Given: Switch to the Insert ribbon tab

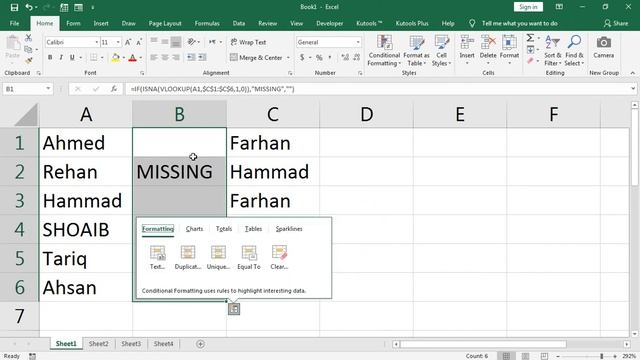Looking at the screenshot, I should click(101, 23).
